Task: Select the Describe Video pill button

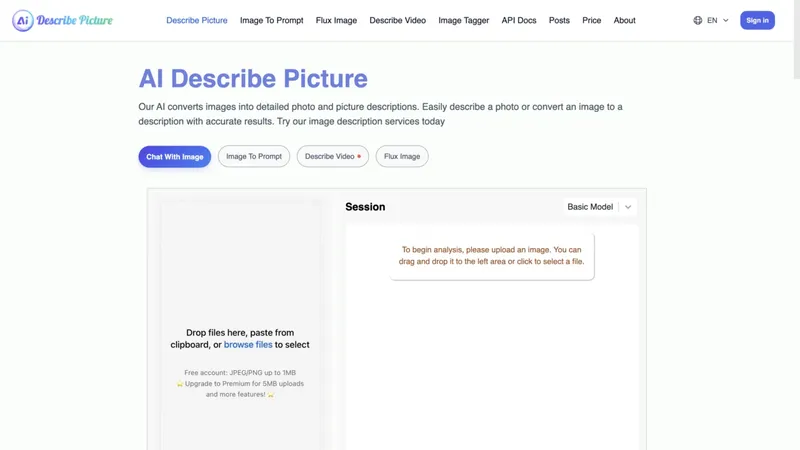Action: pos(332,156)
